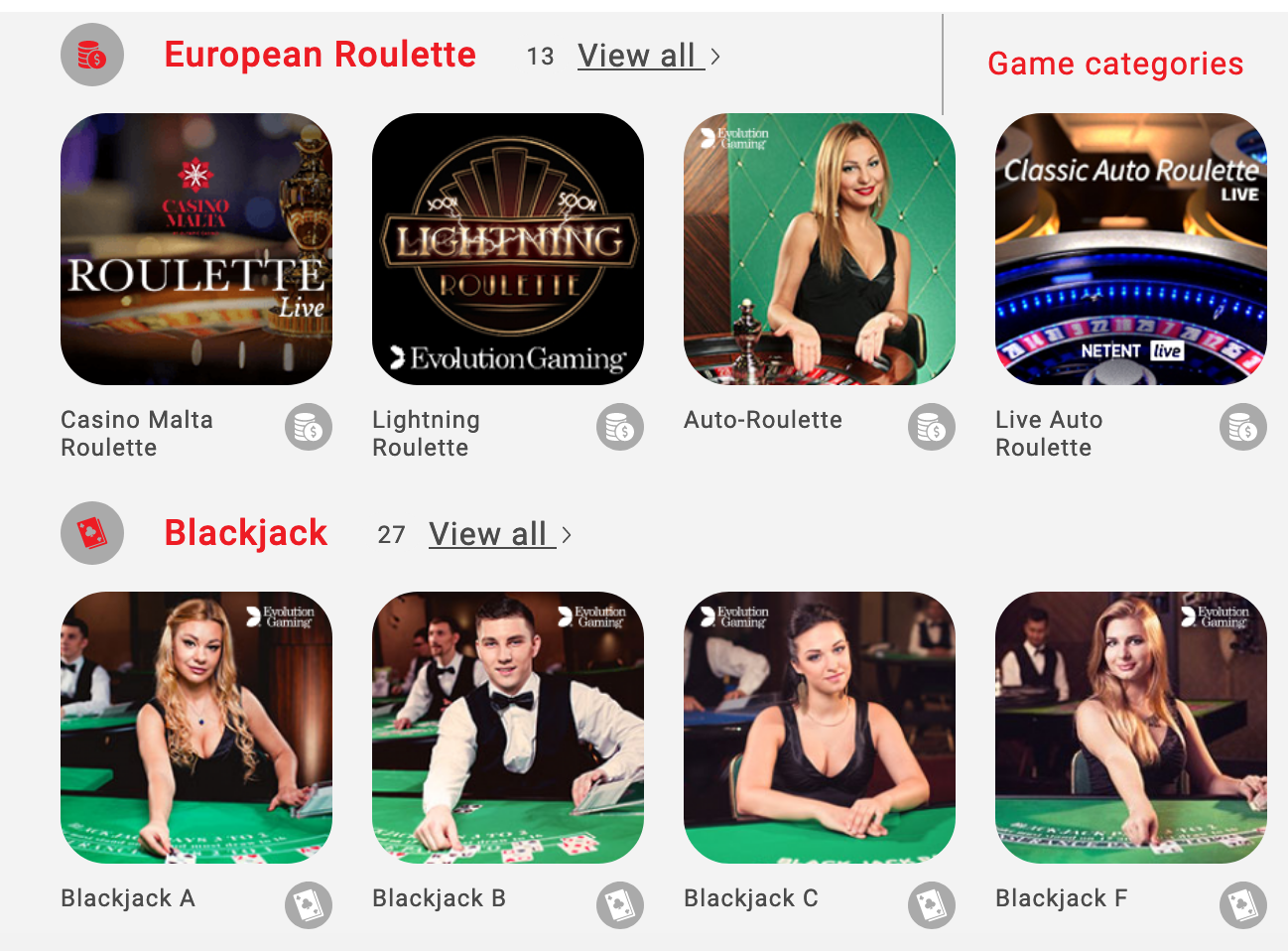Open Classic Auto Roulette Live thumbnail
Screen dimensions: 1288x951
coord(1131,249)
